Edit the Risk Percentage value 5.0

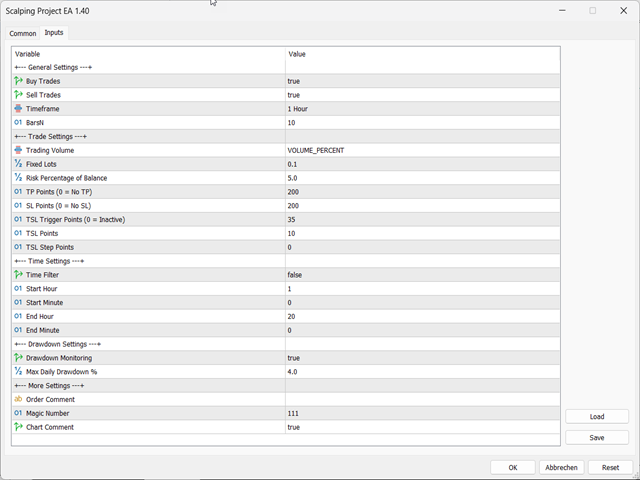[x=422, y=178]
